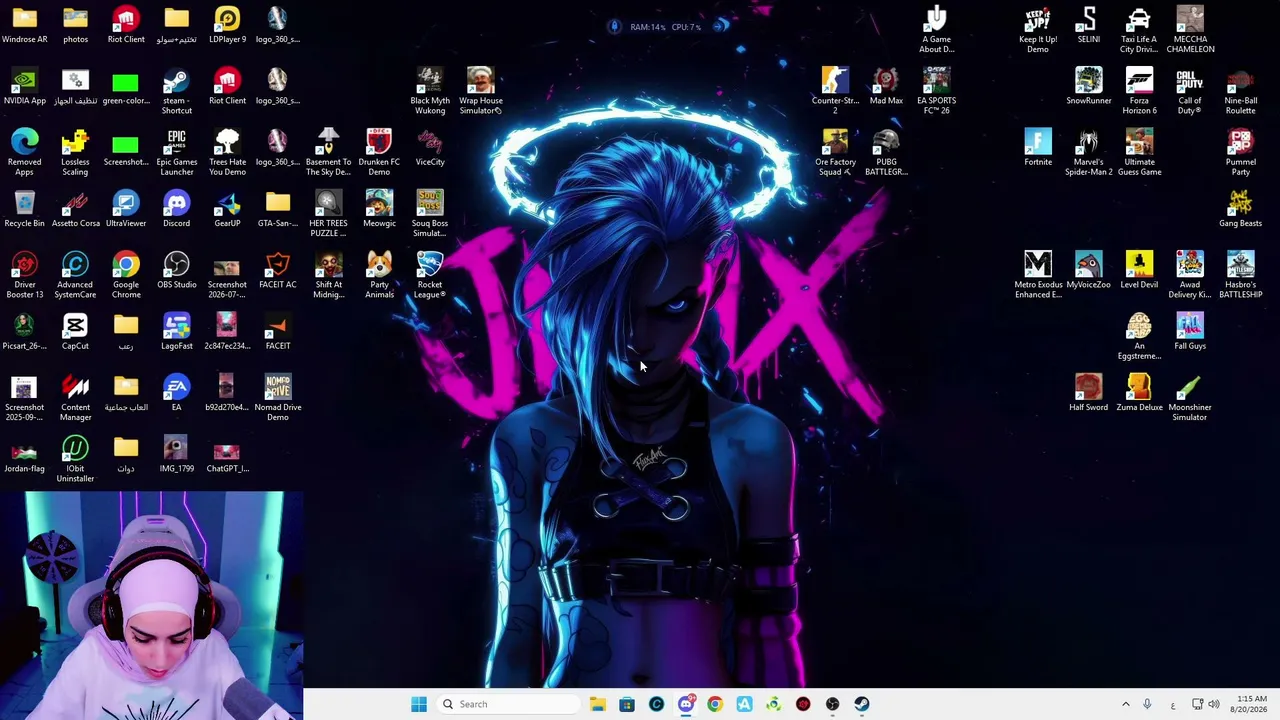This screenshot has width=1280, height=720.
Task: Select PUBG BATTLEGROUNDS shortcut
Action: [x=886, y=153]
